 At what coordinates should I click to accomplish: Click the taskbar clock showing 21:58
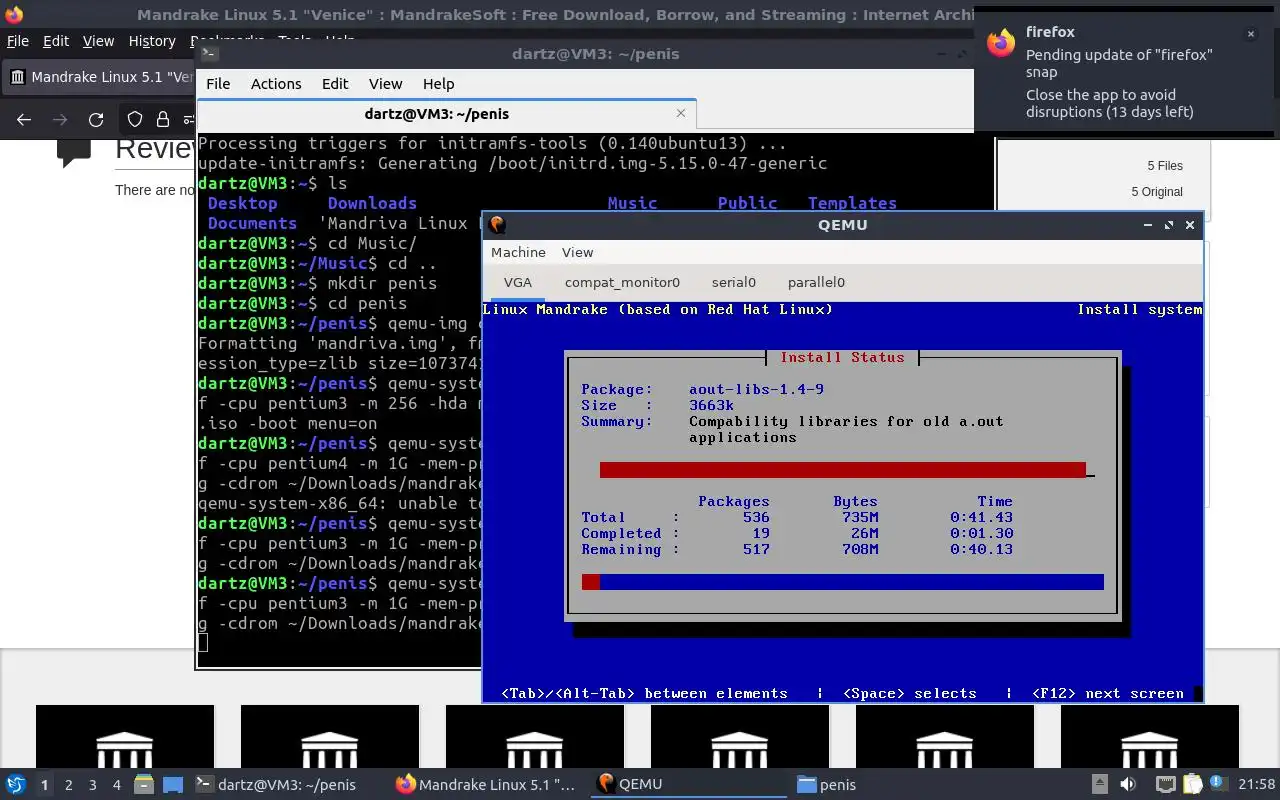pyautogui.click(x=1257, y=785)
